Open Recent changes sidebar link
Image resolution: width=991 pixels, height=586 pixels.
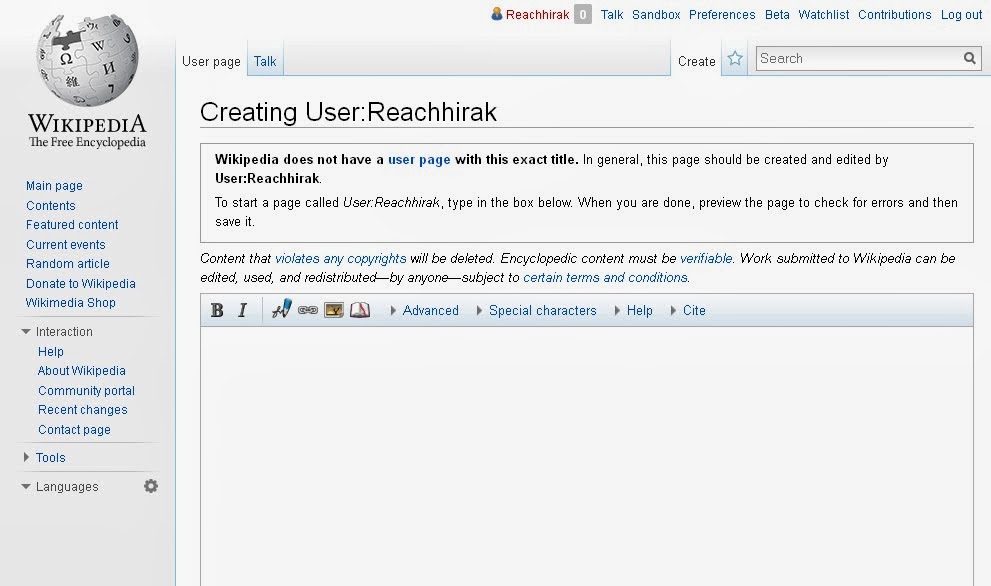pyautogui.click(x=82, y=410)
